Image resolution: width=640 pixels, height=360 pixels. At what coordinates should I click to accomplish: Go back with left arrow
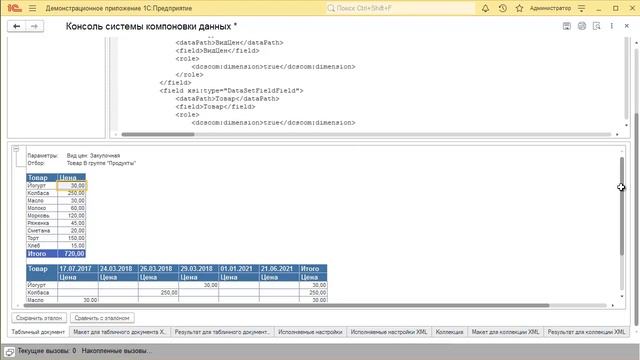[16, 26]
